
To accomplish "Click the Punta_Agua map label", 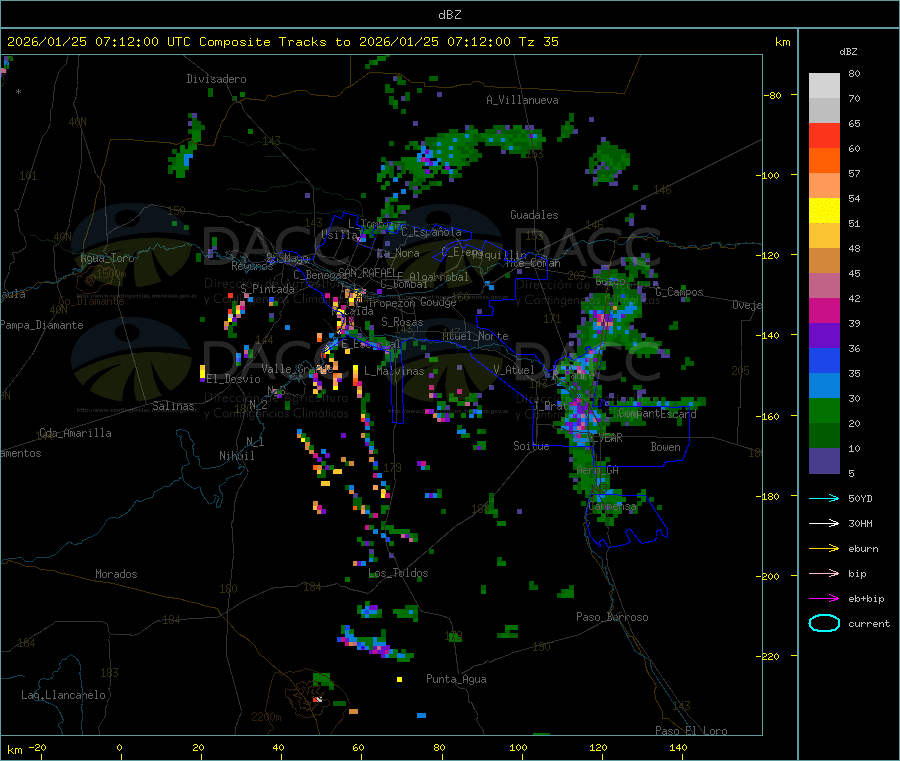I will (x=456, y=679).
